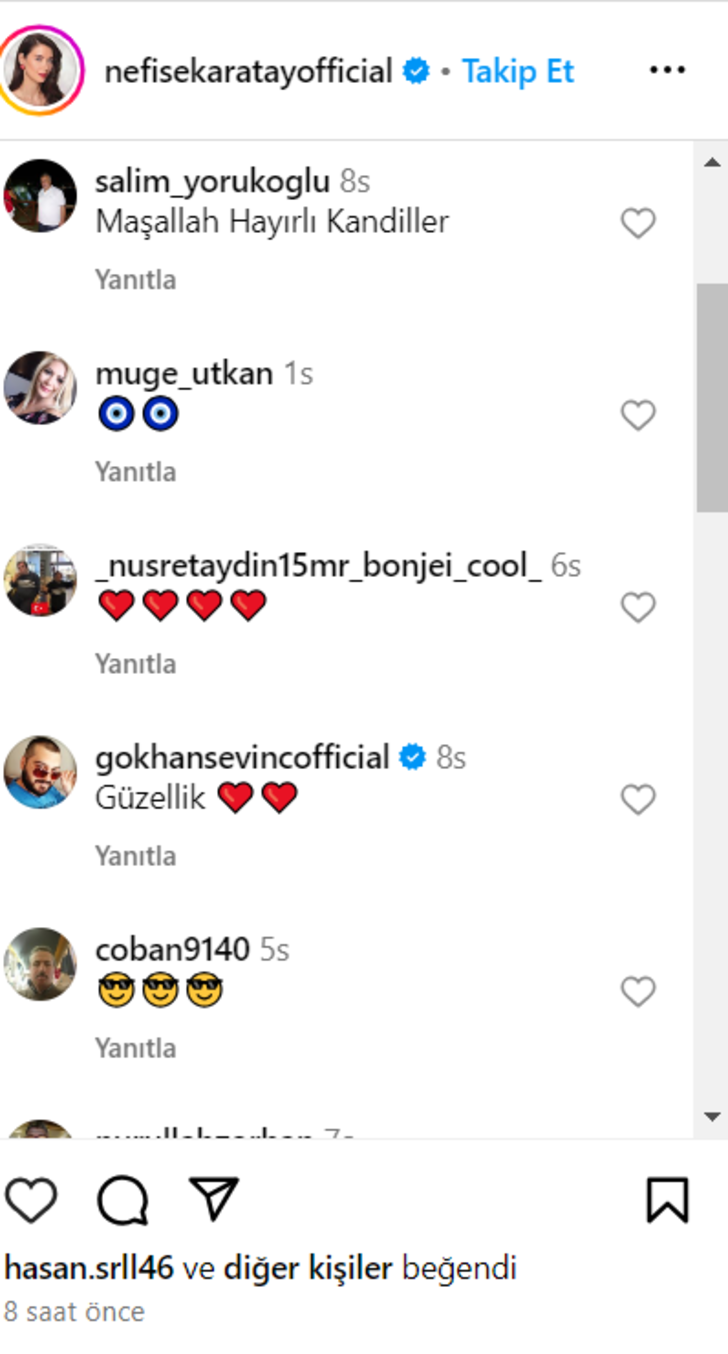Toggle like on _nusretaydin15mr_bonjei_cool_'s comment
Screen dimensions: 728x1354
(637, 606)
